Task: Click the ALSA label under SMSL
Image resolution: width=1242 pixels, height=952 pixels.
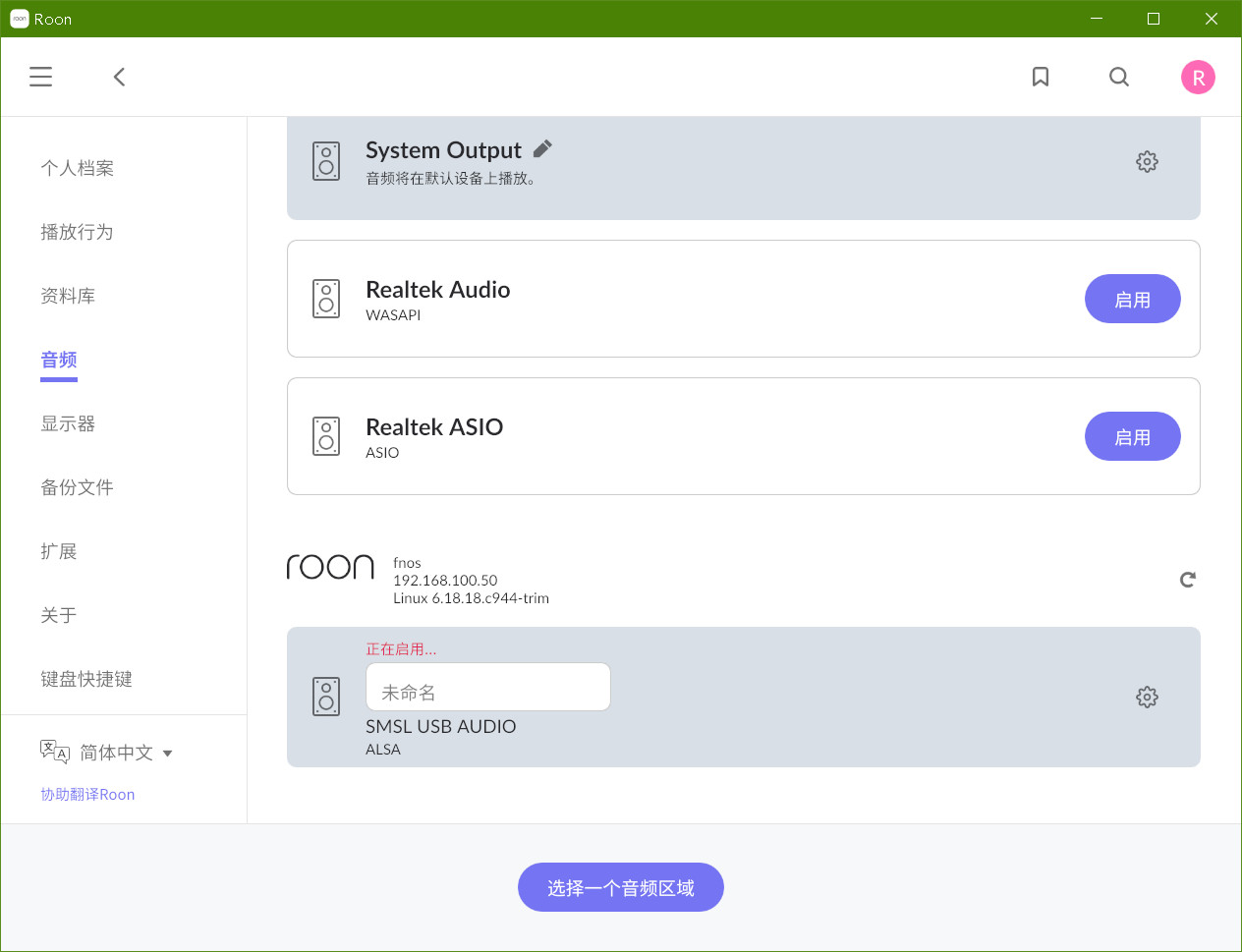Action: click(x=383, y=750)
